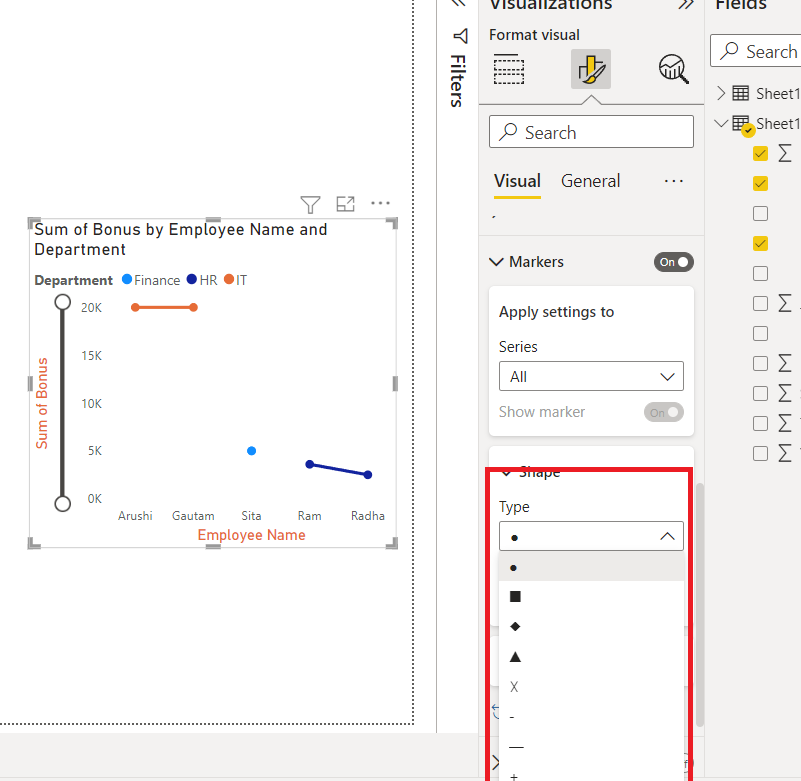The height and width of the screenshot is (781, 801).
Task: Expand the Filters pane megaphone icon
Action: [460, 36]
